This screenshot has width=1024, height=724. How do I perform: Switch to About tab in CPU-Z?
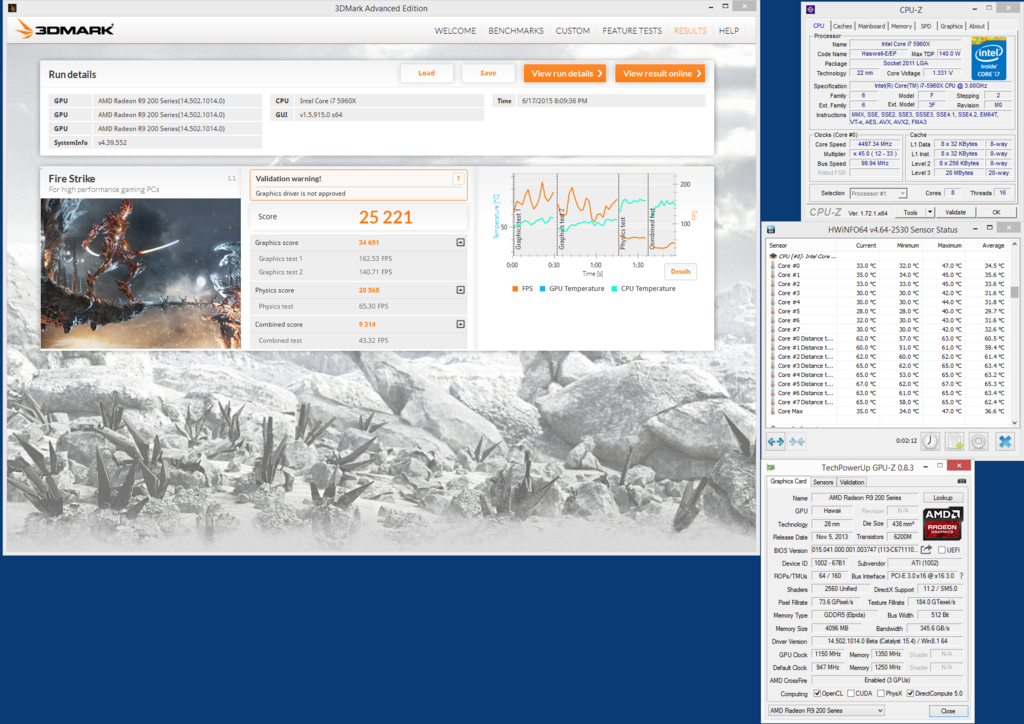coord(976,26)
